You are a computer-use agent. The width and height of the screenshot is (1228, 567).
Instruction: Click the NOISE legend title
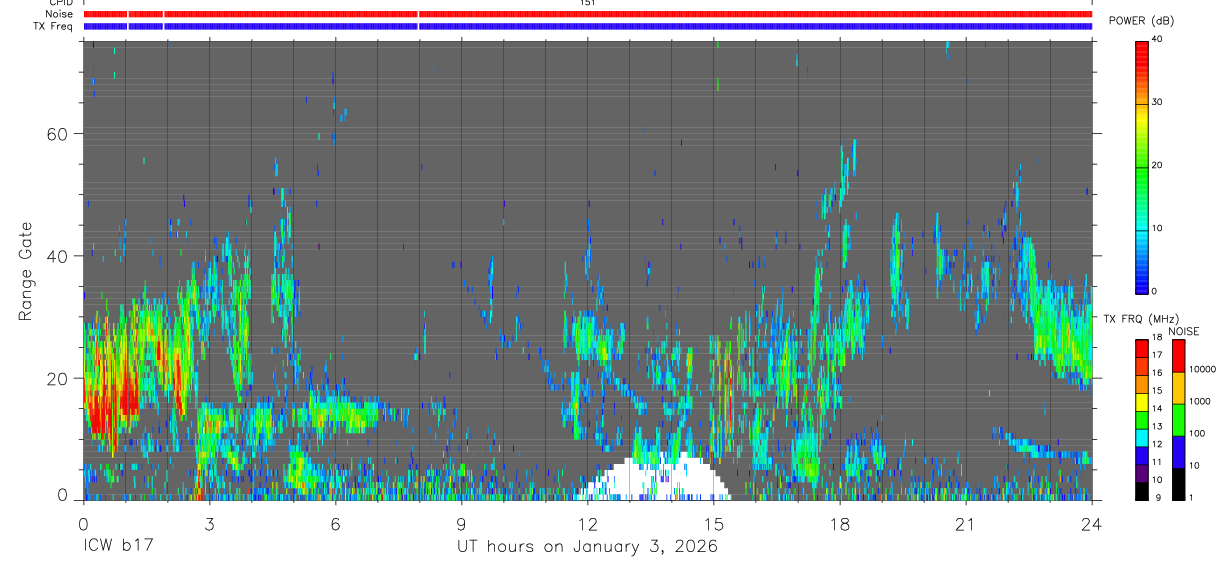(1183, 331)
